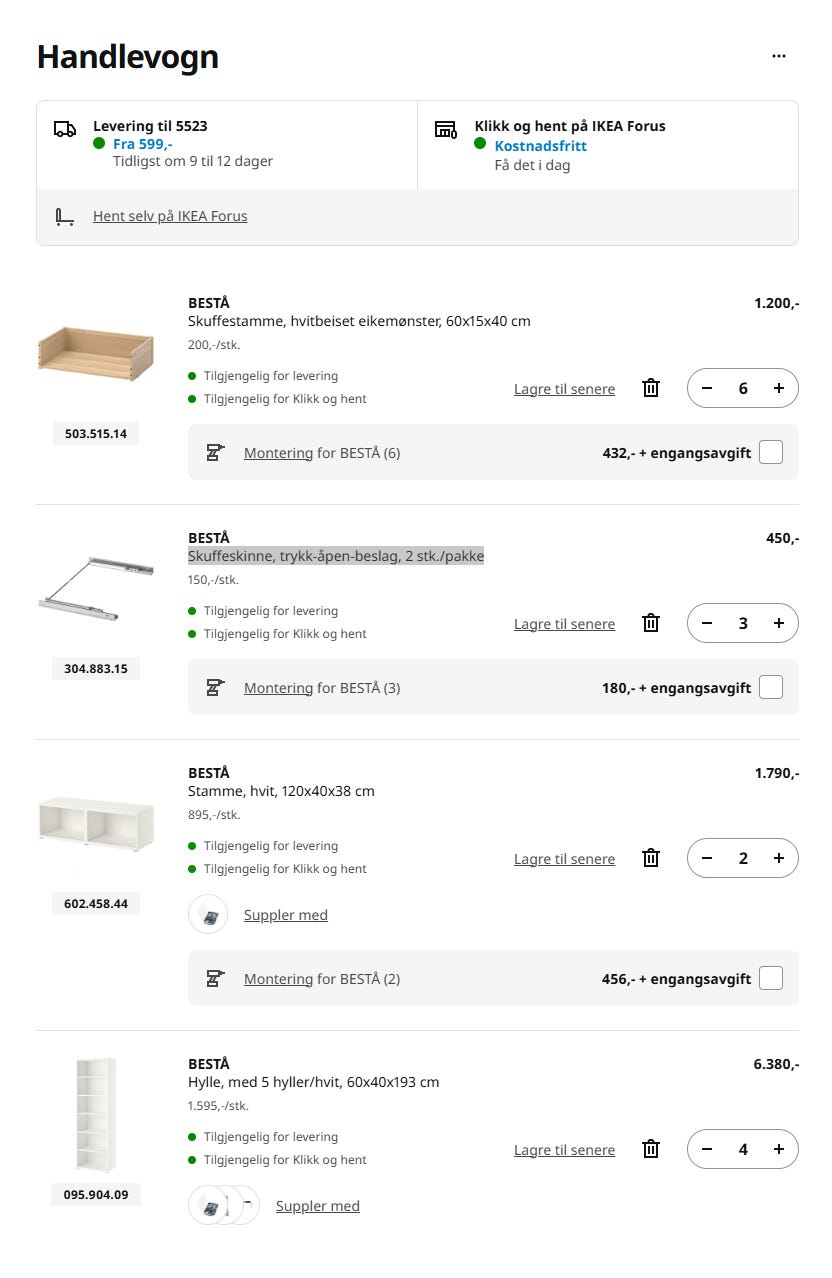Viewport: 832px width, 1278px height.
Task: Open Suppler med for Stamme hvit
Action: pyautogui.click(x=286, y=915)
